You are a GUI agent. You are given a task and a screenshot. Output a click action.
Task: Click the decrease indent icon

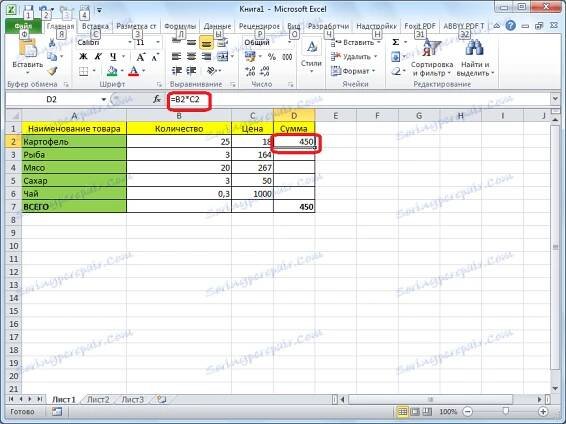(176, 71)
